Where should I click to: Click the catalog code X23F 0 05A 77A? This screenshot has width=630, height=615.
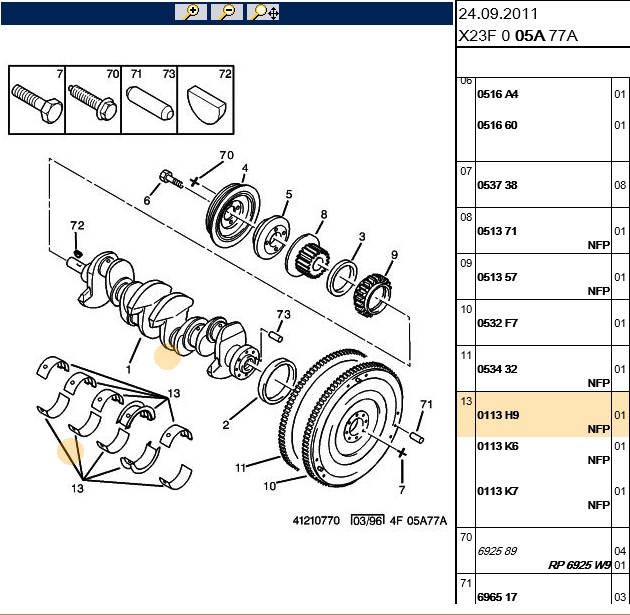[518, 36]
